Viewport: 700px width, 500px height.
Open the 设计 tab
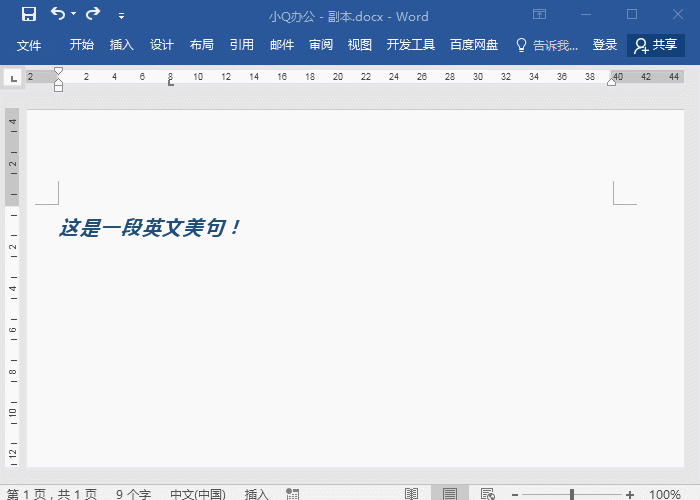162,45
